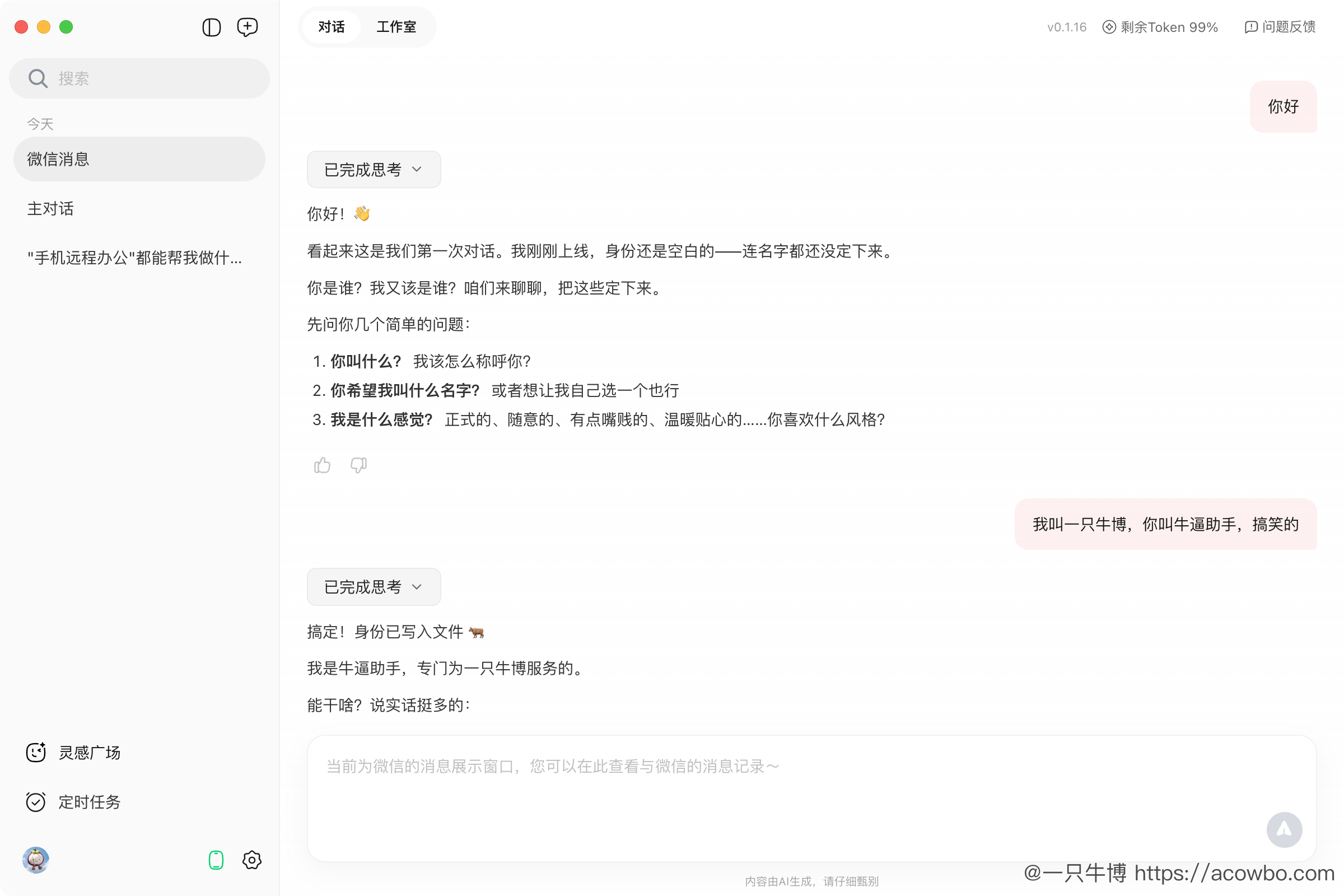1344x896 pixels.
Task: Collapse the thinking chevron near 搞定 reply
Action: tap(417, 587)
